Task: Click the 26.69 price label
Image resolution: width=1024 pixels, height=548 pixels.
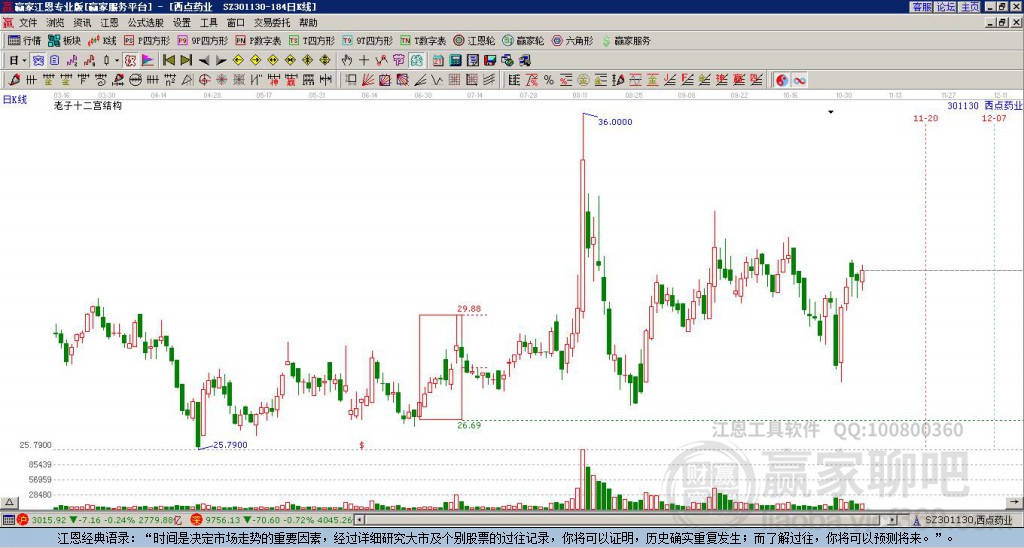Action: tap(469, 425)
